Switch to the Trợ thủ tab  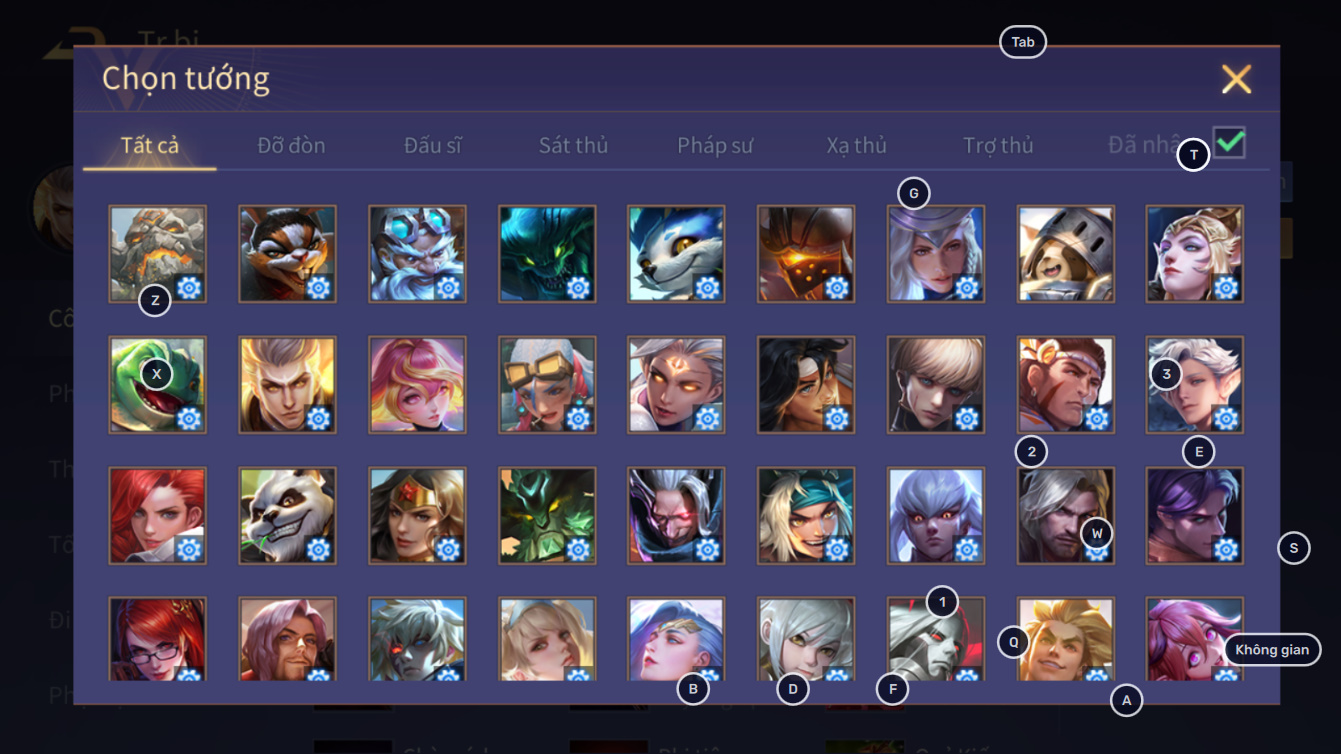(998, 145)
